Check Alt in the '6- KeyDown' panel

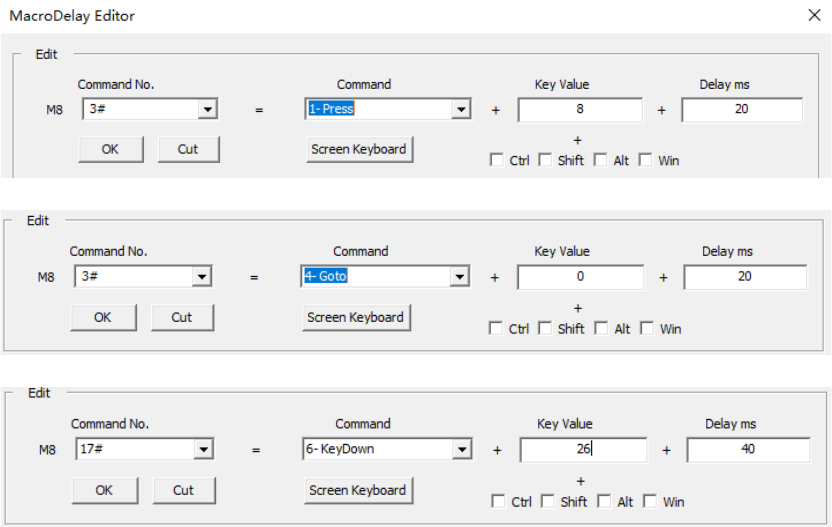(601, 501)
